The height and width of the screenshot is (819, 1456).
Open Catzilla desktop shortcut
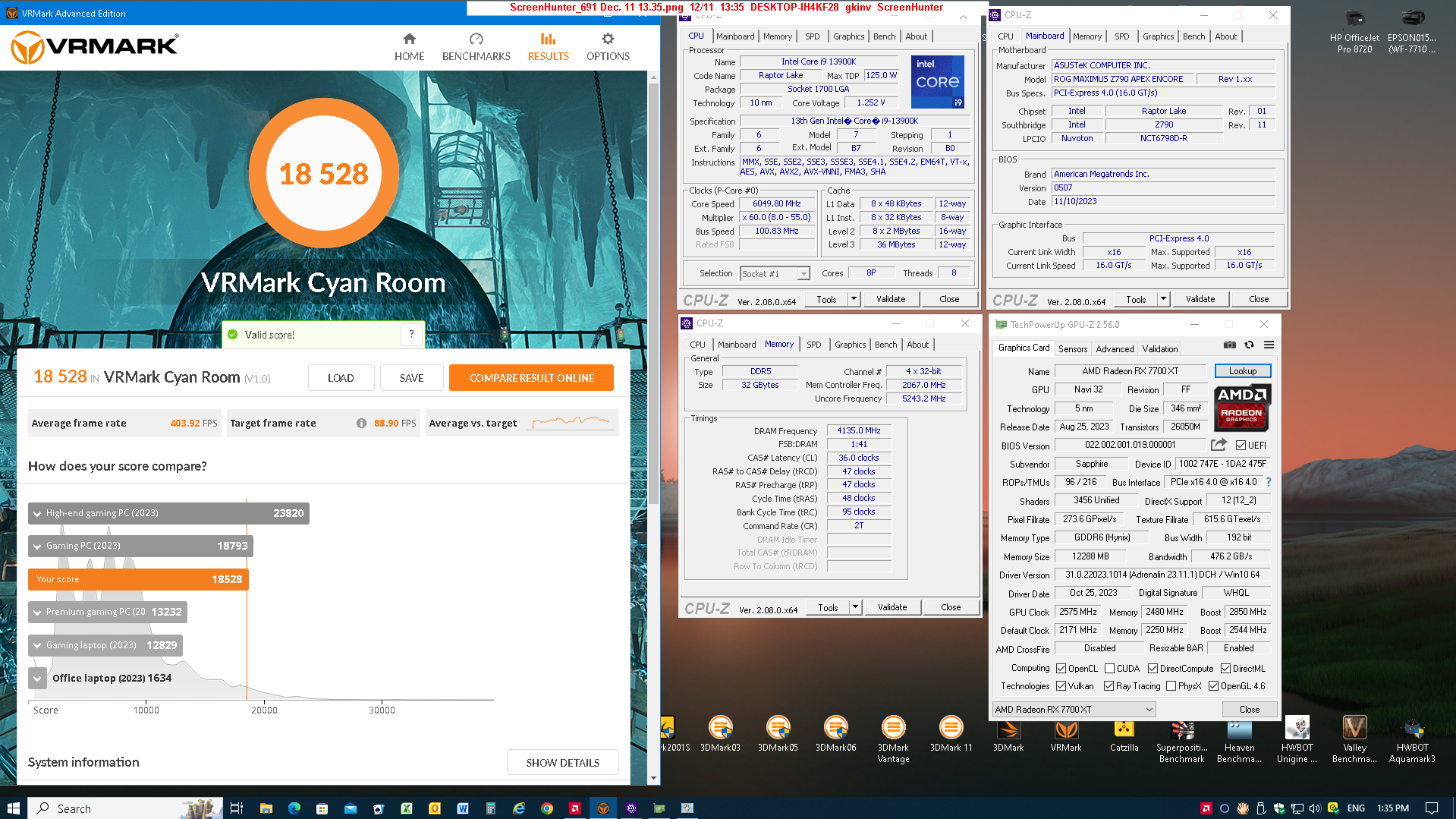pyautogui.click(x=1124, y=734)
